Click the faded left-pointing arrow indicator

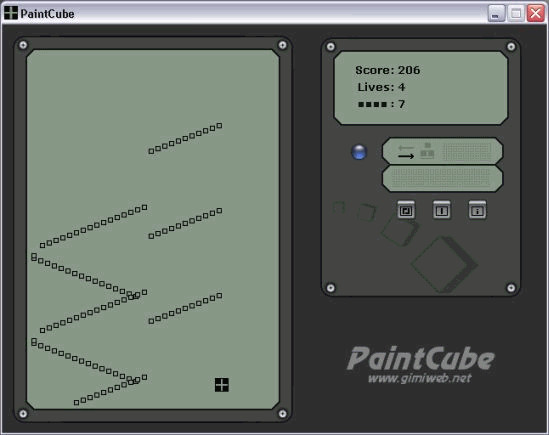(406, 148)
